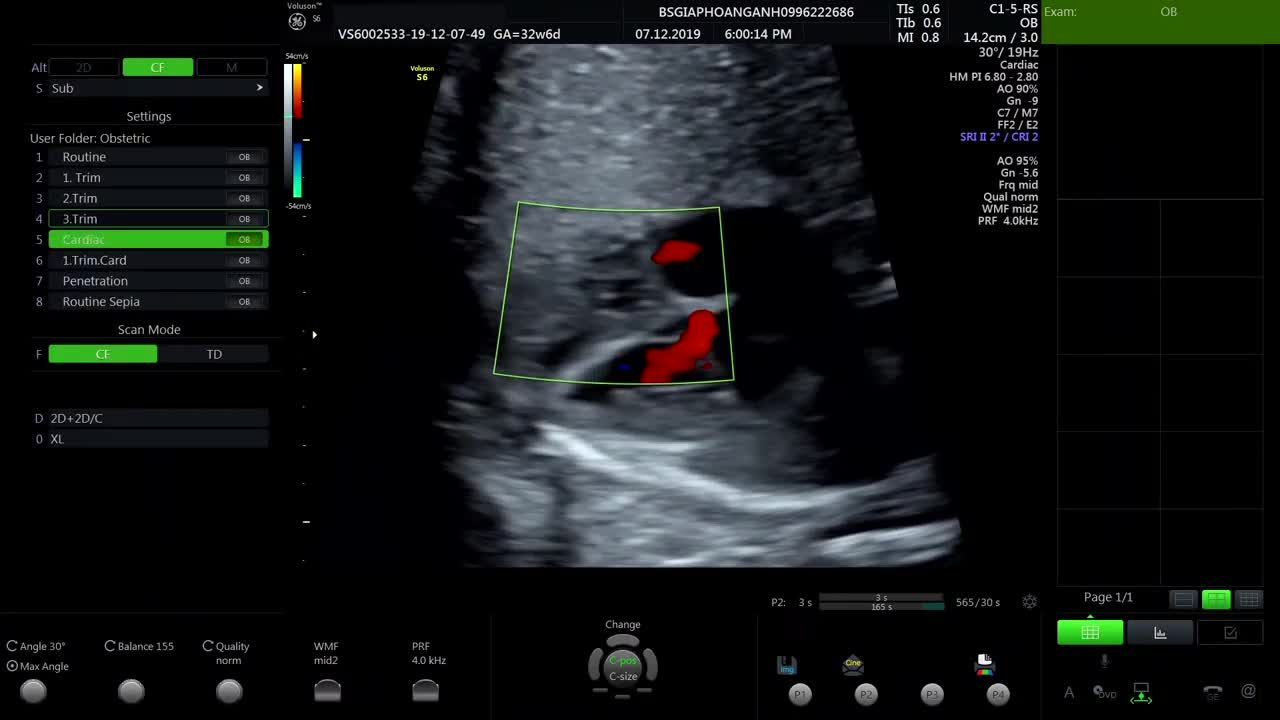Expand left panel using small side arrow
The width and height of the screenshot is (1280, 720).
314,334
